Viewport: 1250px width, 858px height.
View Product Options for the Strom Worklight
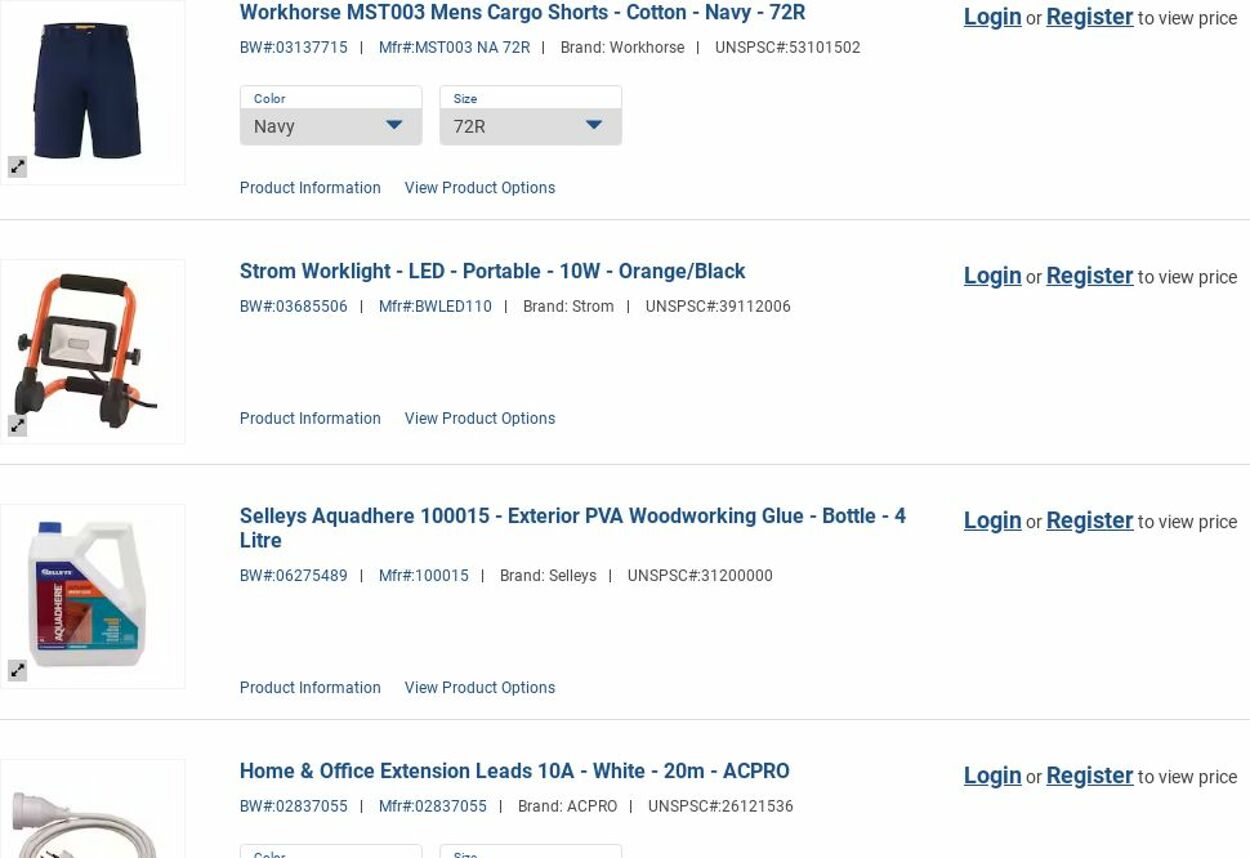pos(479,419)
